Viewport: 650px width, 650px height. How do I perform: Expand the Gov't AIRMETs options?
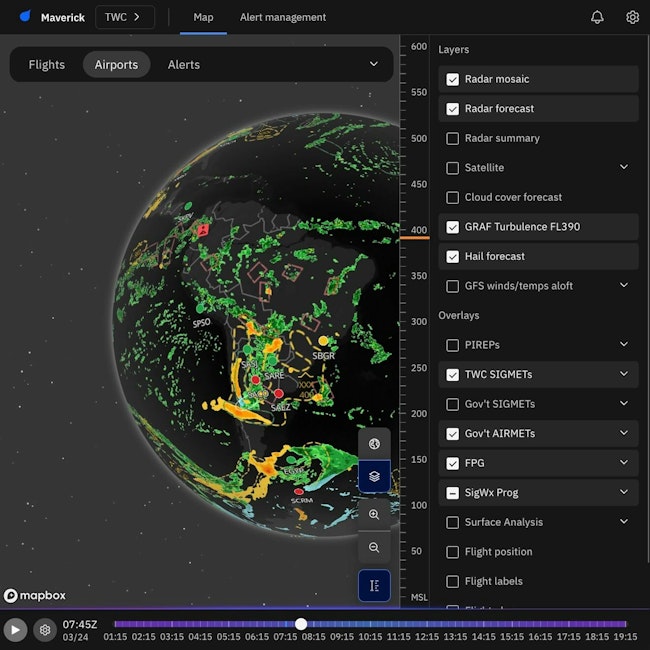tap(623, 433)
